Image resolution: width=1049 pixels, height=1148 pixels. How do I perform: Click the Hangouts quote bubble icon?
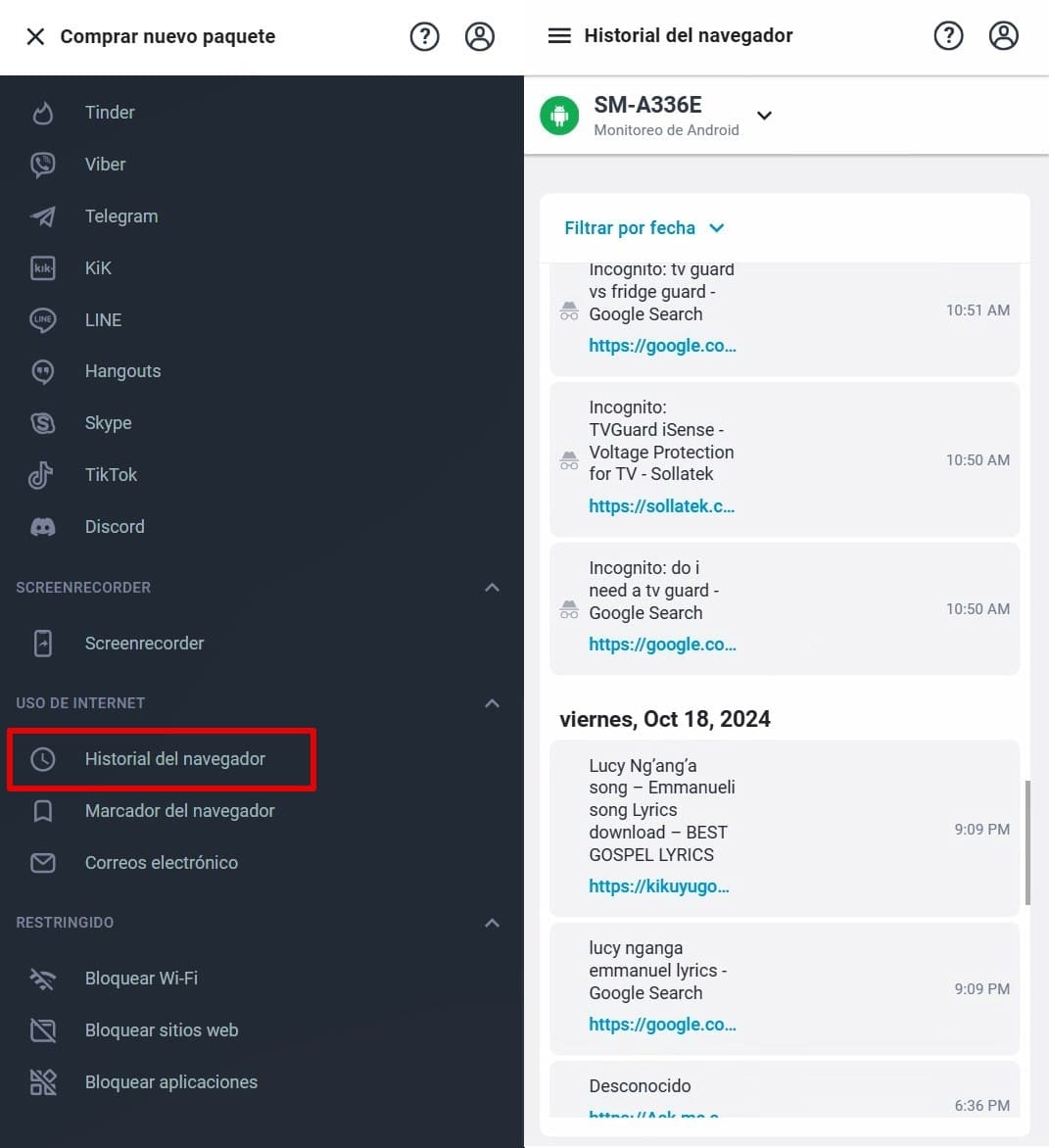[42, 372]
